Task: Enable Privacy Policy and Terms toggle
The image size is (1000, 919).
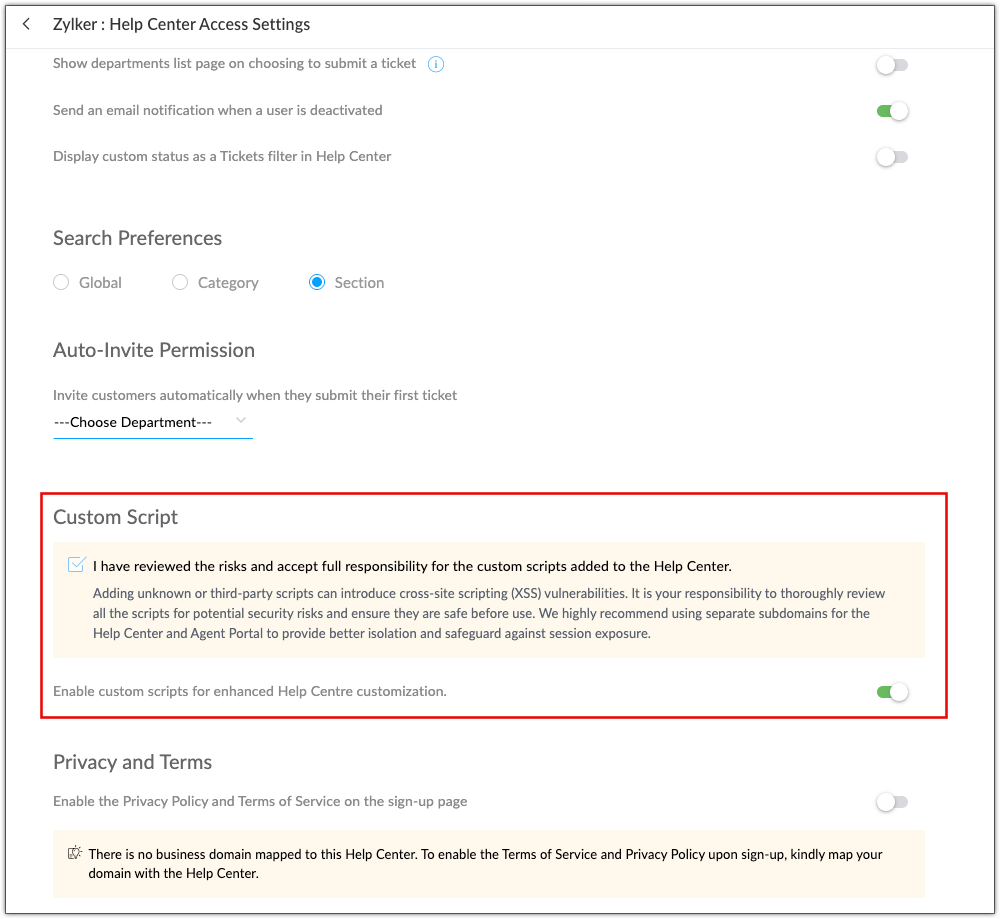Action: pyautogui.click(x=891, y=802)
